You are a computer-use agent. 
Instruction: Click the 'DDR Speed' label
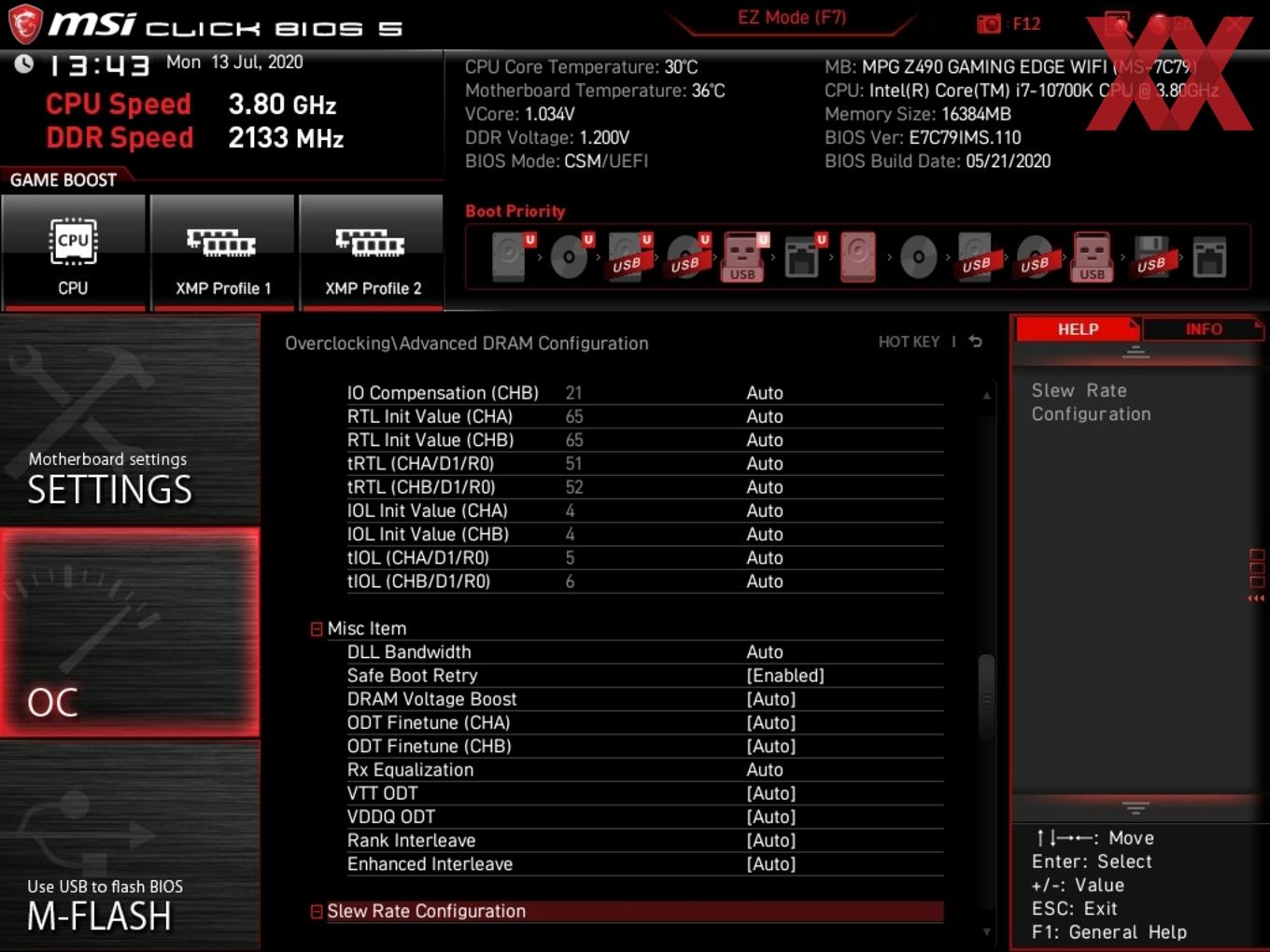pyautogui.click(x=120, y=137)
